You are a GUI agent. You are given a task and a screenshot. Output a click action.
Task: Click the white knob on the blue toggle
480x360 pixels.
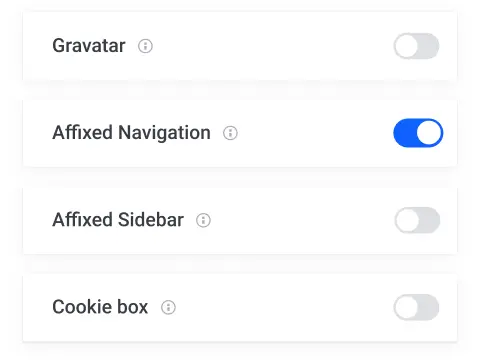429,133
